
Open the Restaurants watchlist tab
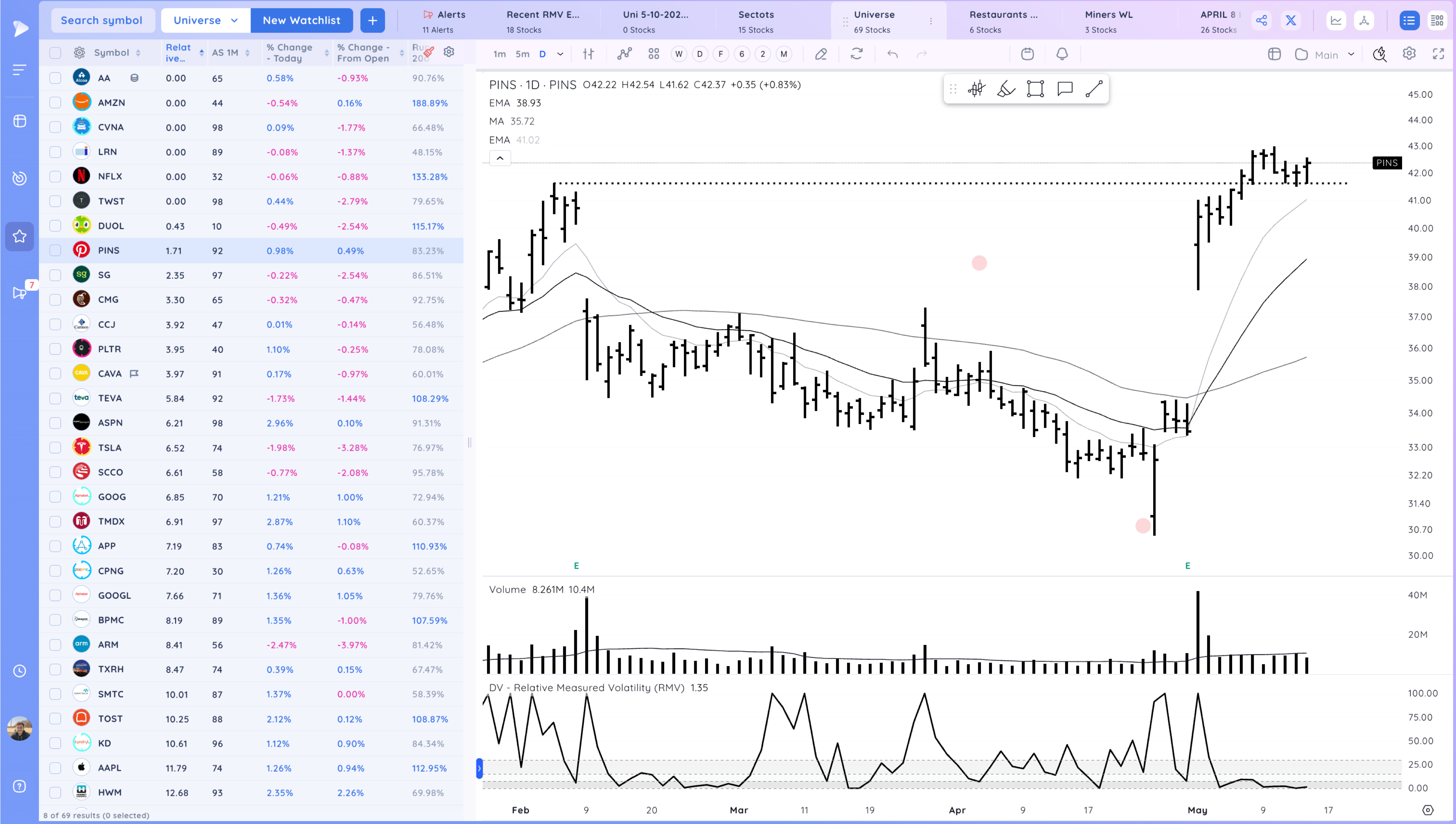(1003, 21)
